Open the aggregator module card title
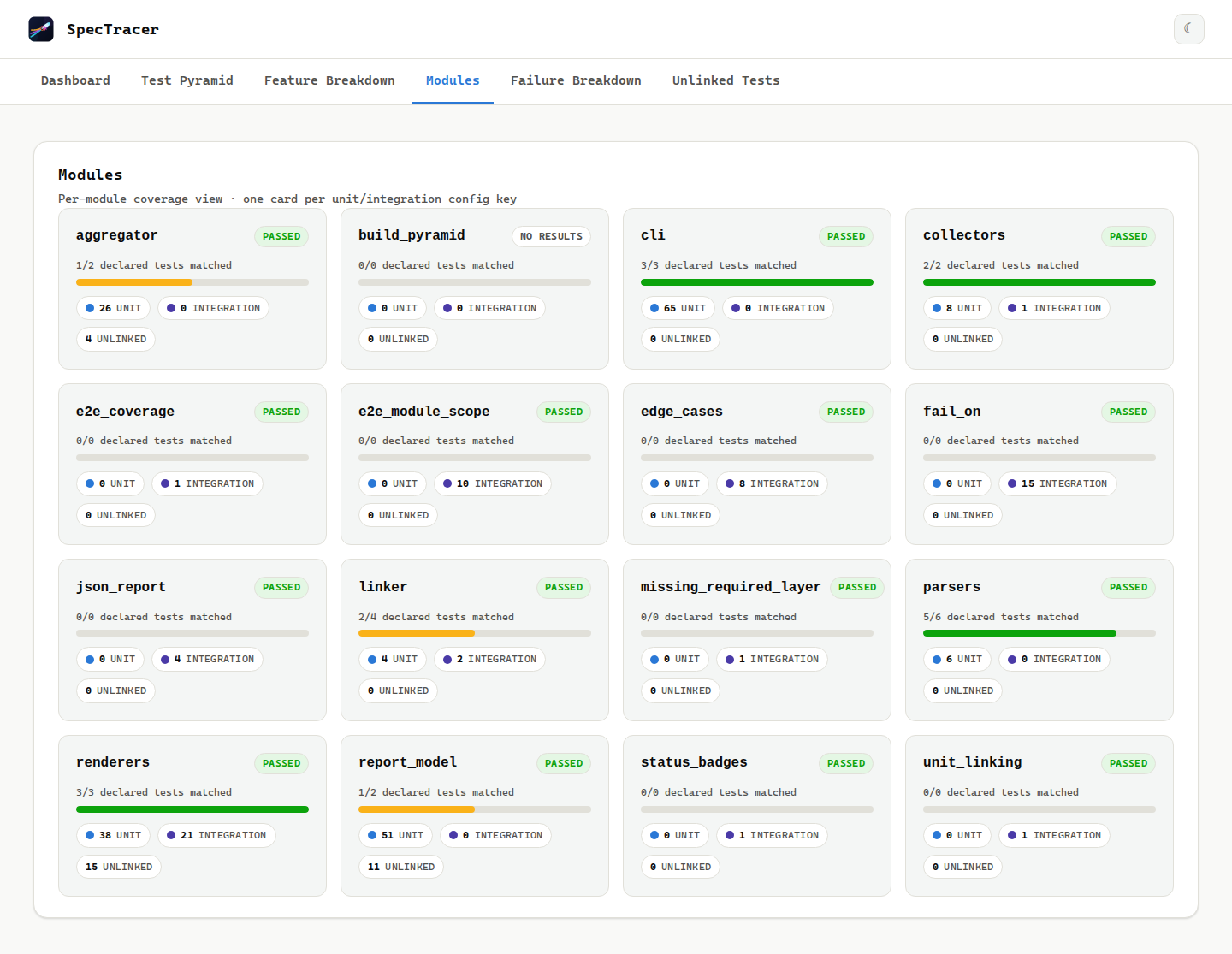The height and width of the screenshot is (954, 1232). click(117, 235)
